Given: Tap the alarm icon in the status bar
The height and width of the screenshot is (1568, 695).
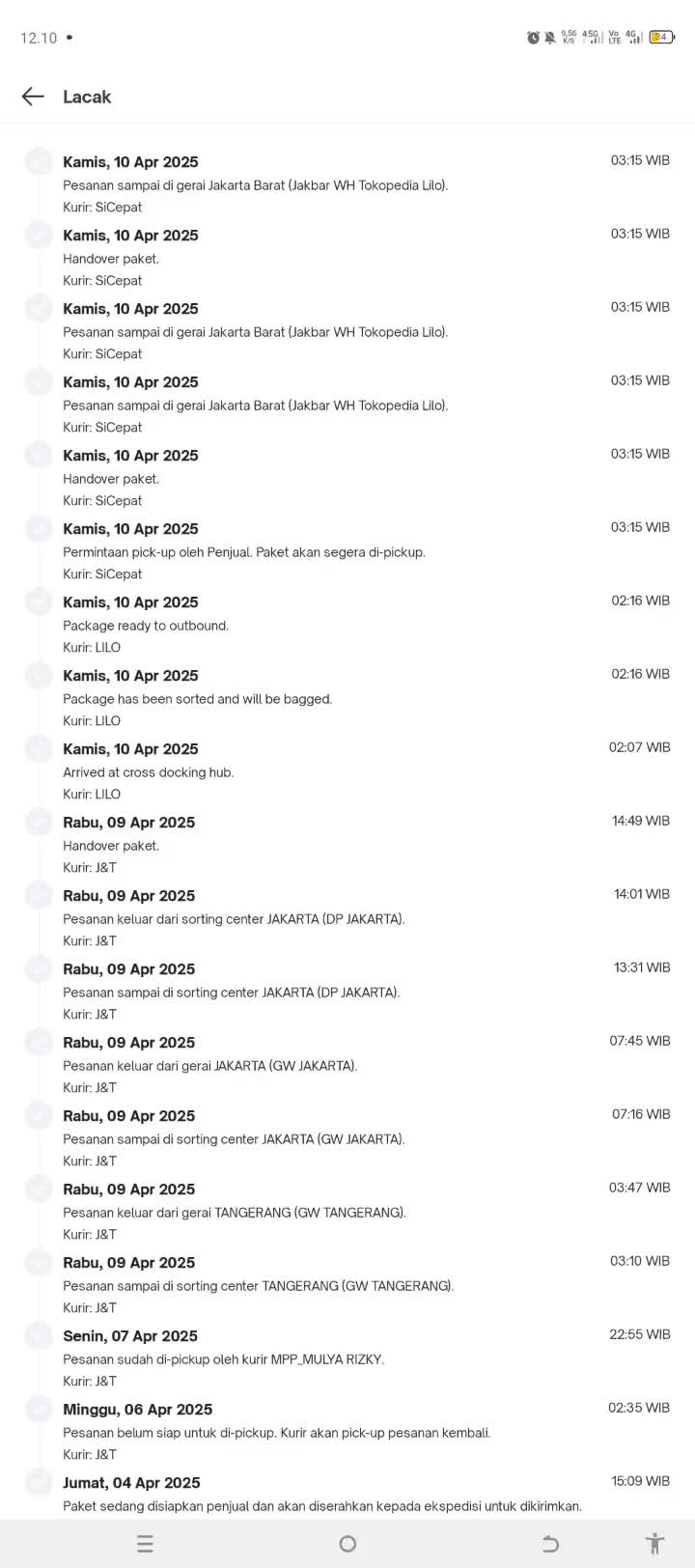Looking at the screenshot, I should (533, 38).
